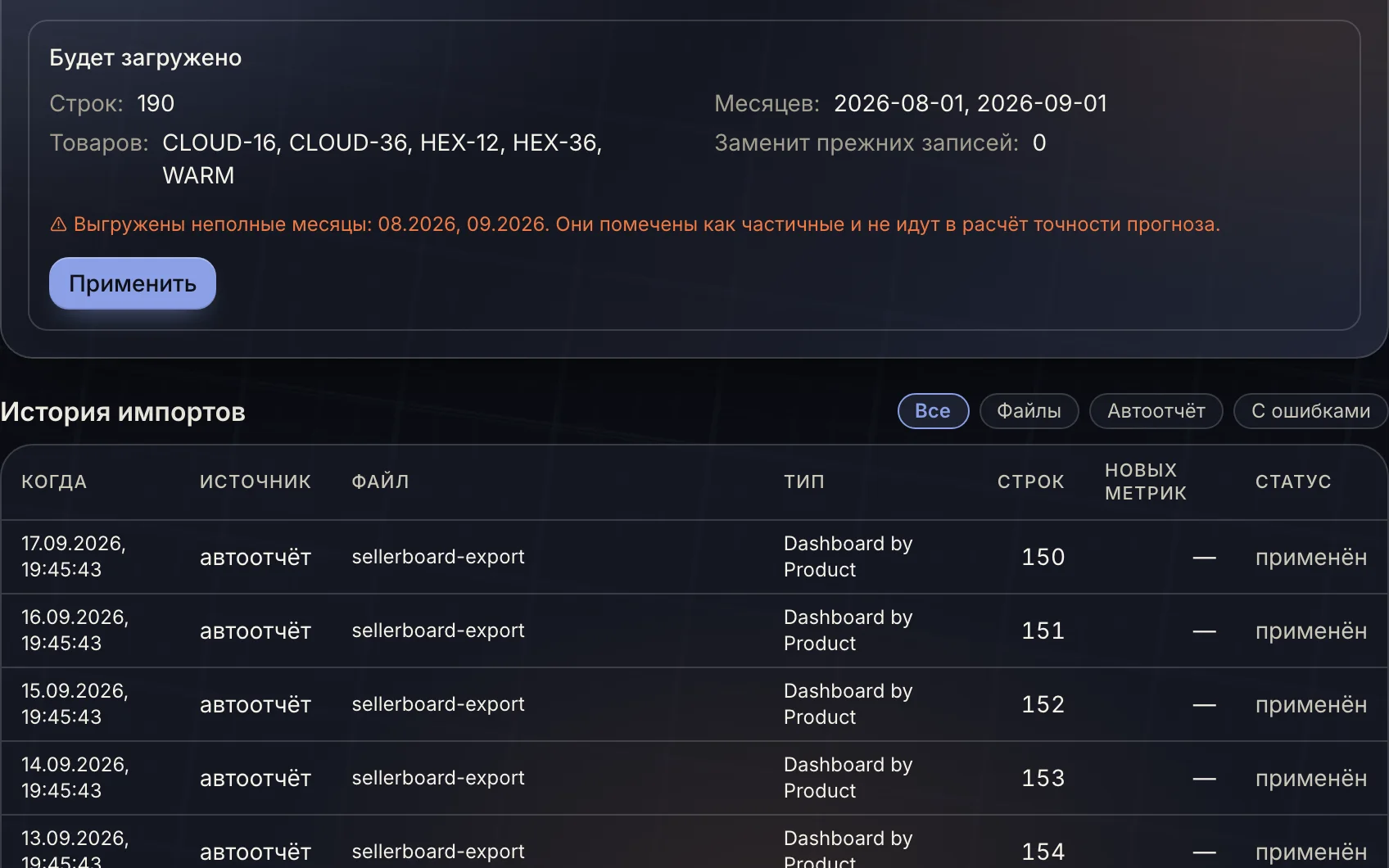Select the 16.09.2026, 19:45:43 date cell
The height and width of the screenshot is (868, 1389).
(x=75, y=631)
